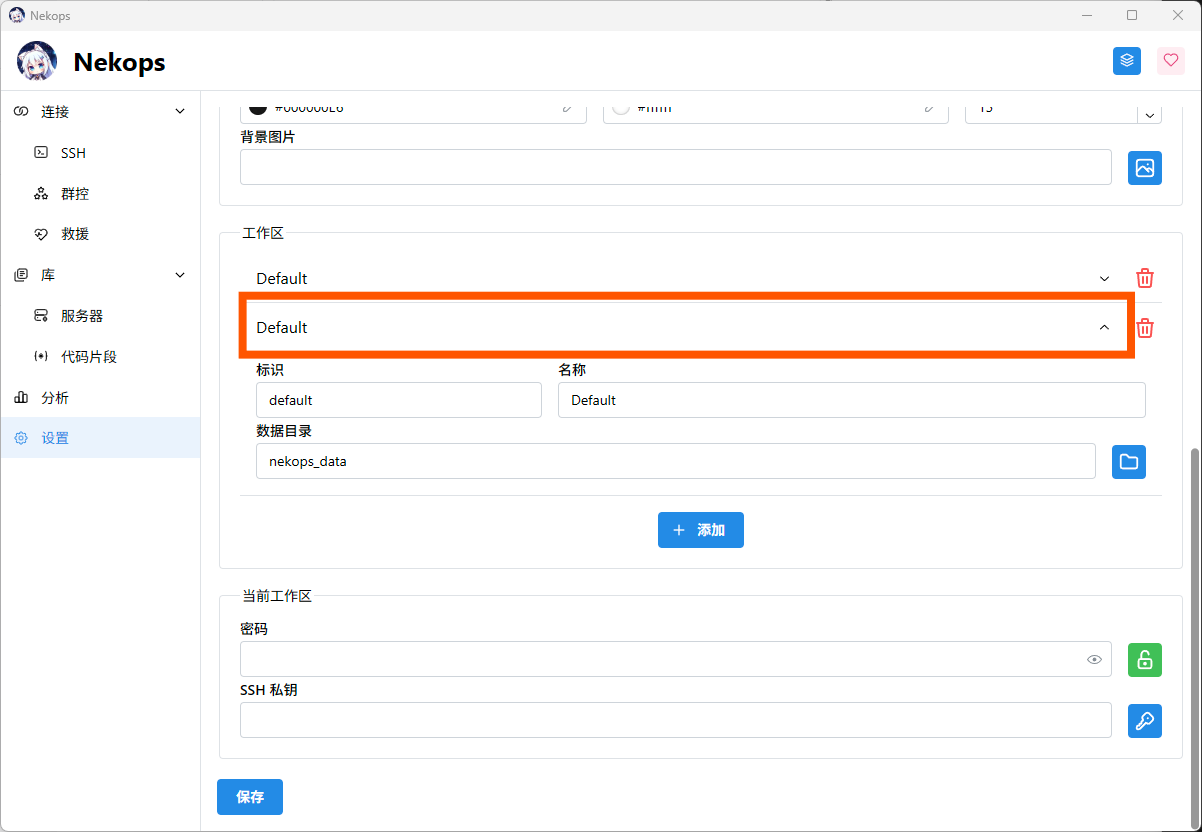This screenshot has height=832, width=1202.
Task: Open the SSH page in sidebar
Action: pyautogui.click(x=73, y=153)
